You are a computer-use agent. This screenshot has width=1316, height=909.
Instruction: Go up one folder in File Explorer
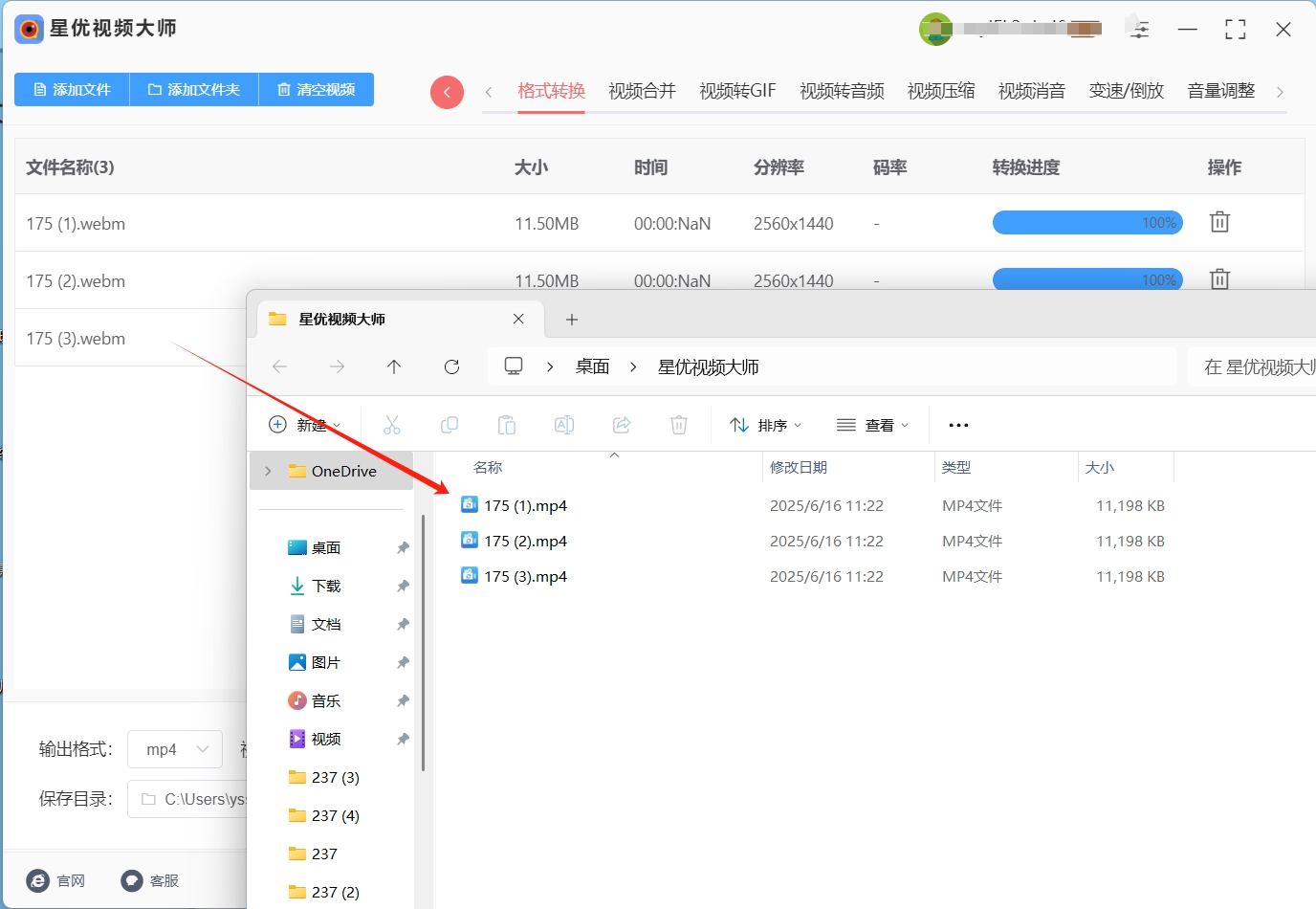(x=394, y=366)
